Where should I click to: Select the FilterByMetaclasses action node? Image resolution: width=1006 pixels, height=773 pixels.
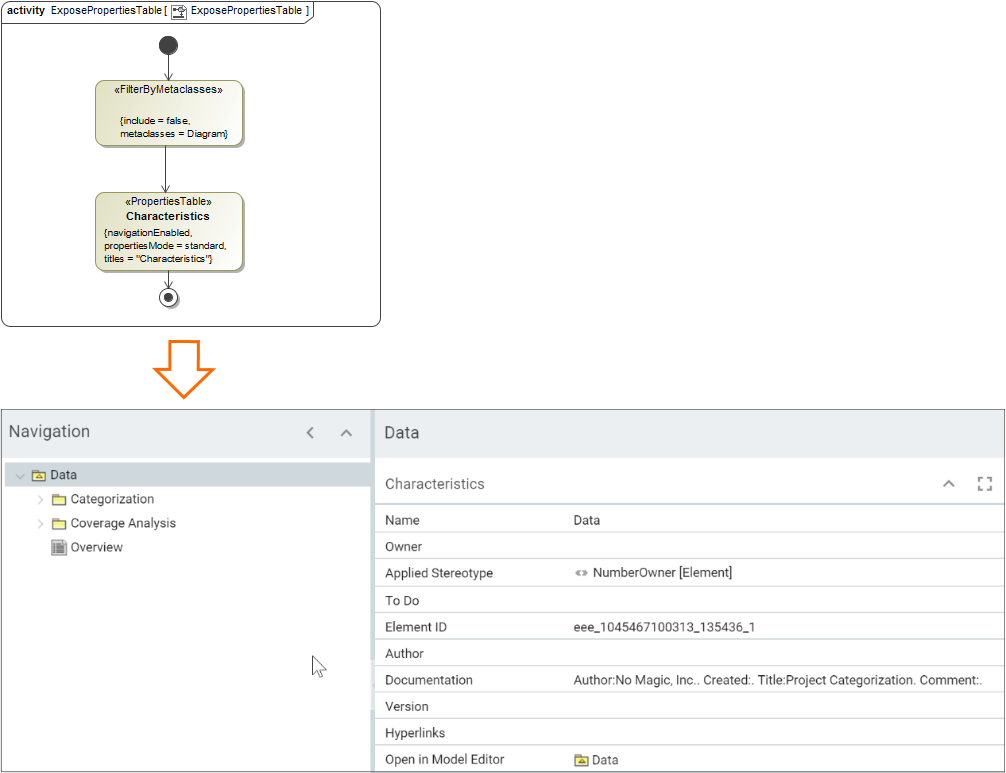tap(169, 113)
